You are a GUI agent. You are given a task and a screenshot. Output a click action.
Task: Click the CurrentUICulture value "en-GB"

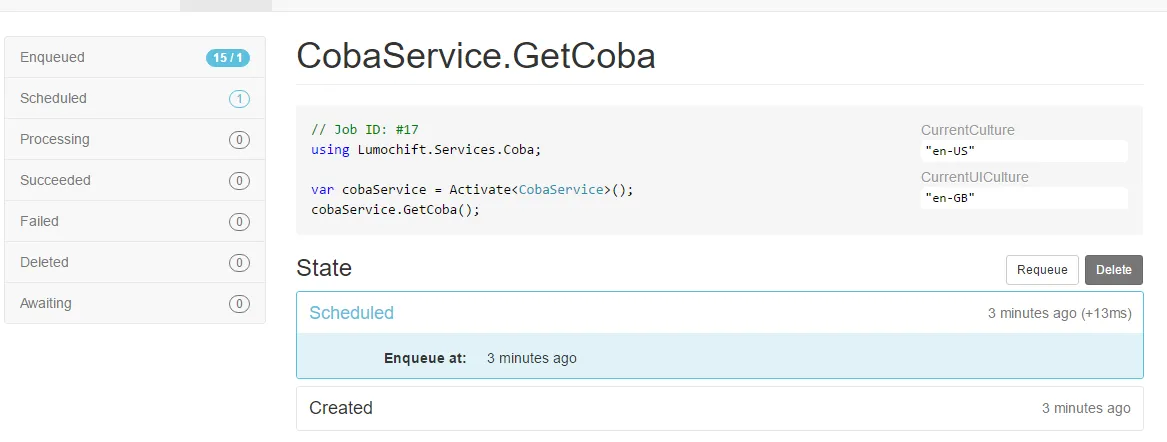tap(1023, 198)
